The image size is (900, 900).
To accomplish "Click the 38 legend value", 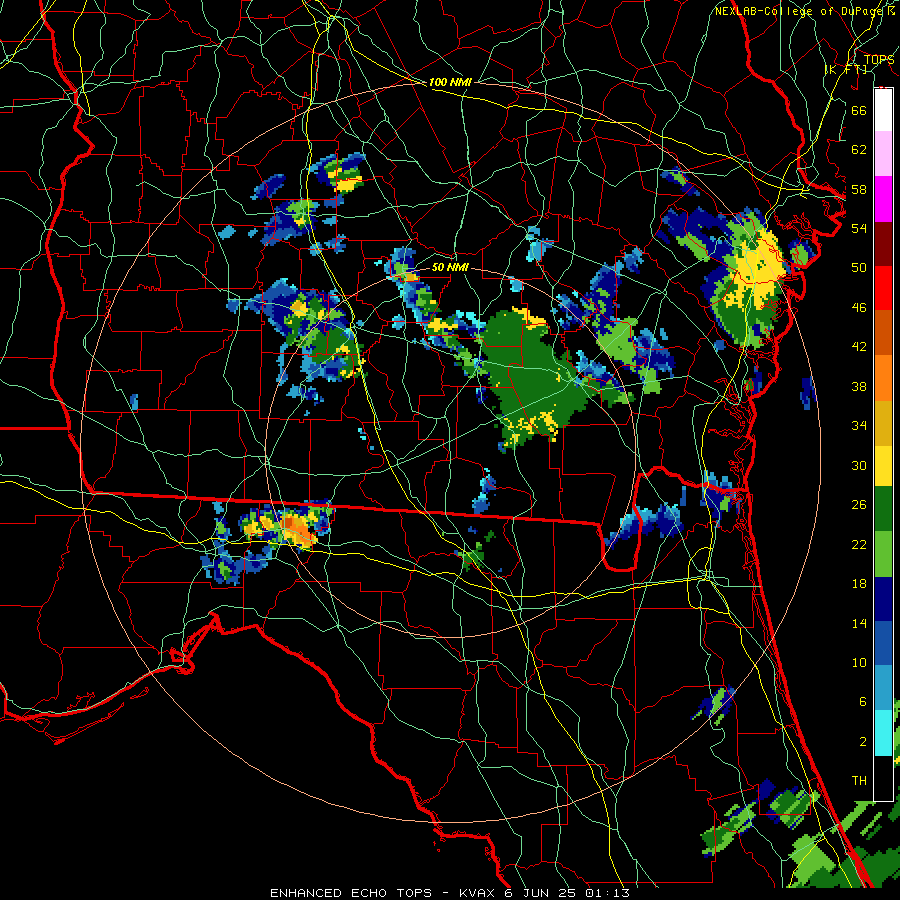I will [859, 386].
